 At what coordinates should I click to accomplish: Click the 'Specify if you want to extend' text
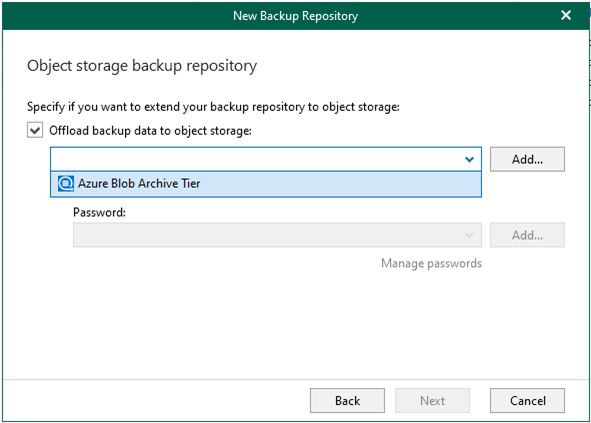coord(213,107)
